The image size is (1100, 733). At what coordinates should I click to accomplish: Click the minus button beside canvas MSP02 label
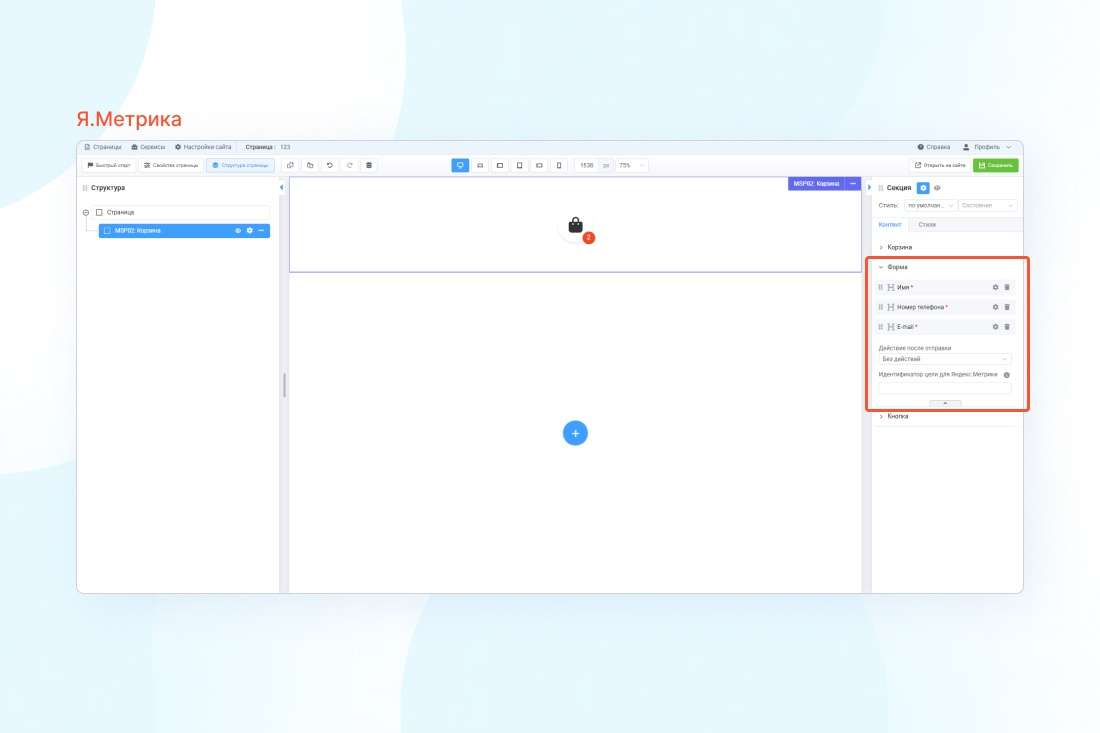coord(853,184)
